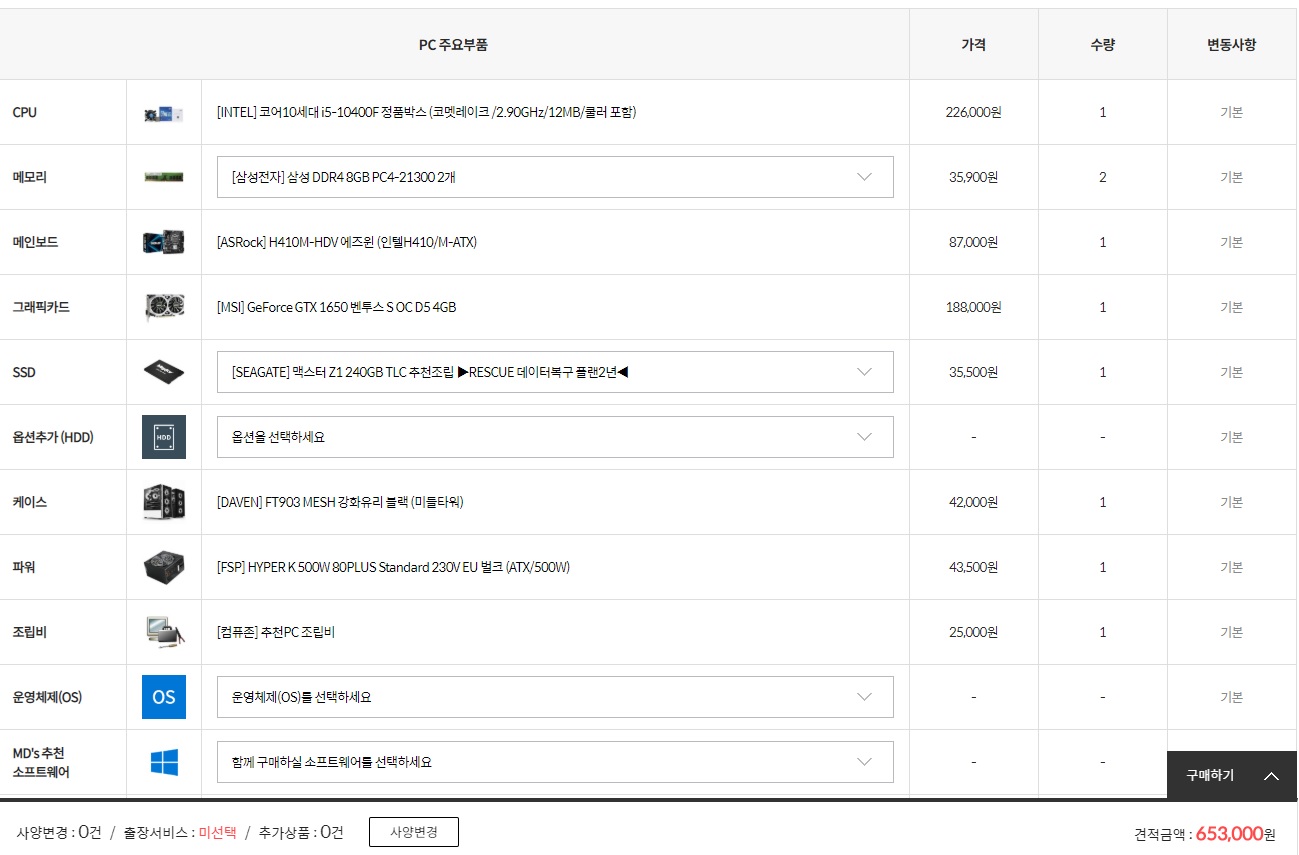Click the memory price 35,900원
This screenshot has height=855, width=1299.
(x=973, y=177)
